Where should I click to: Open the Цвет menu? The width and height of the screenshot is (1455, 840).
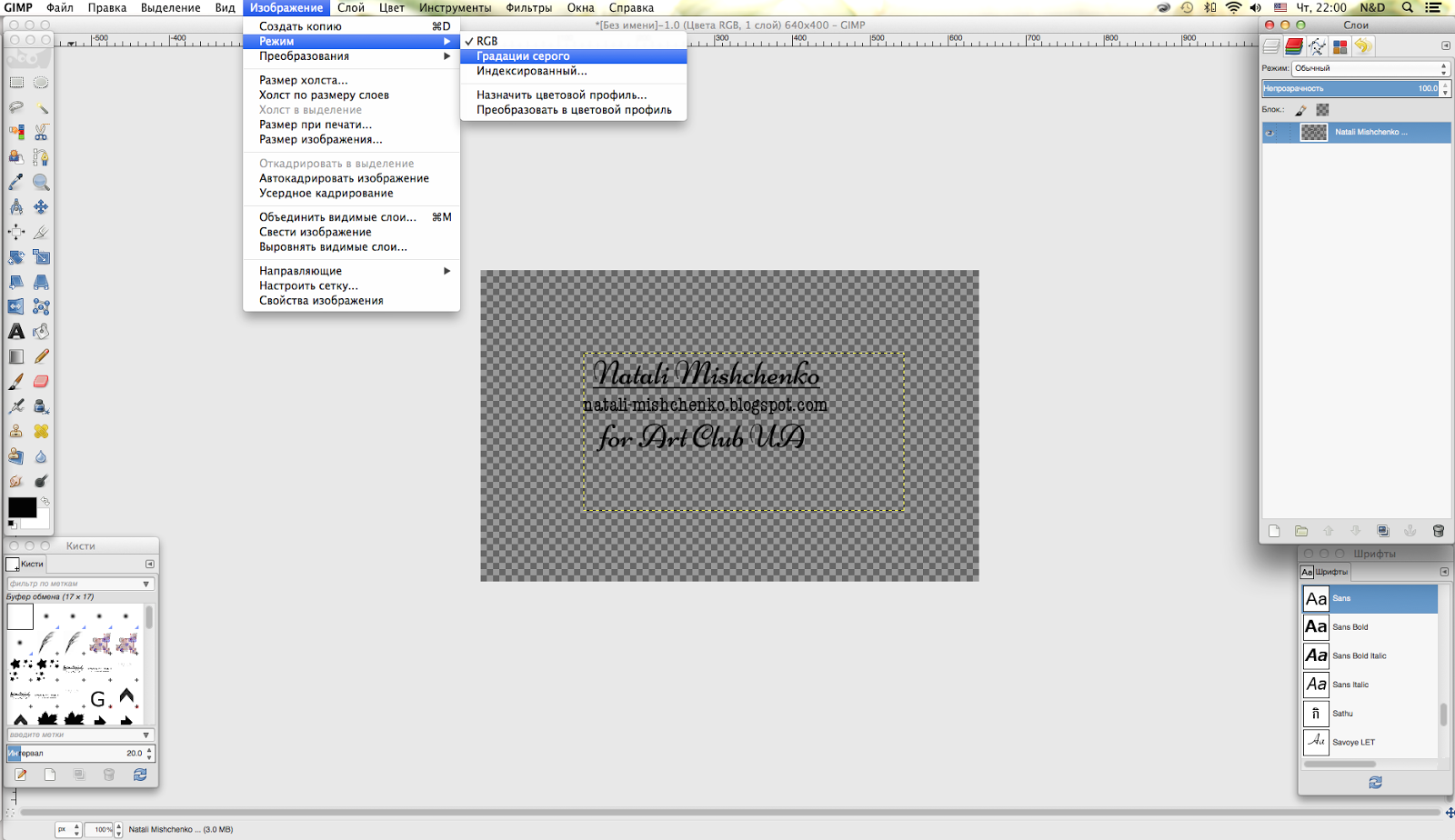[x=392, y=8]
